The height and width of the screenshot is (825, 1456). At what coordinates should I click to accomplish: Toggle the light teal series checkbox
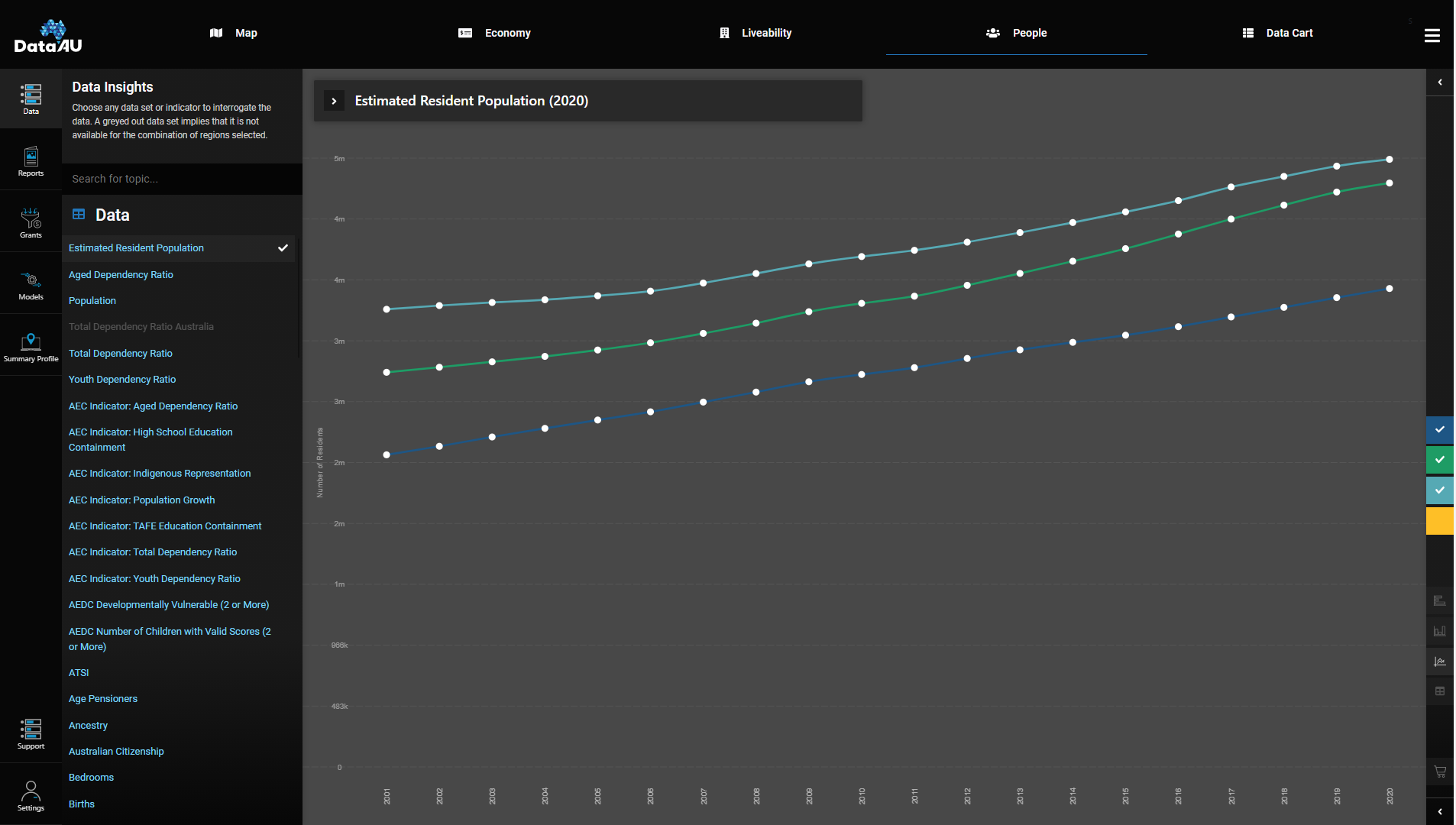[x=1439, y=490]
